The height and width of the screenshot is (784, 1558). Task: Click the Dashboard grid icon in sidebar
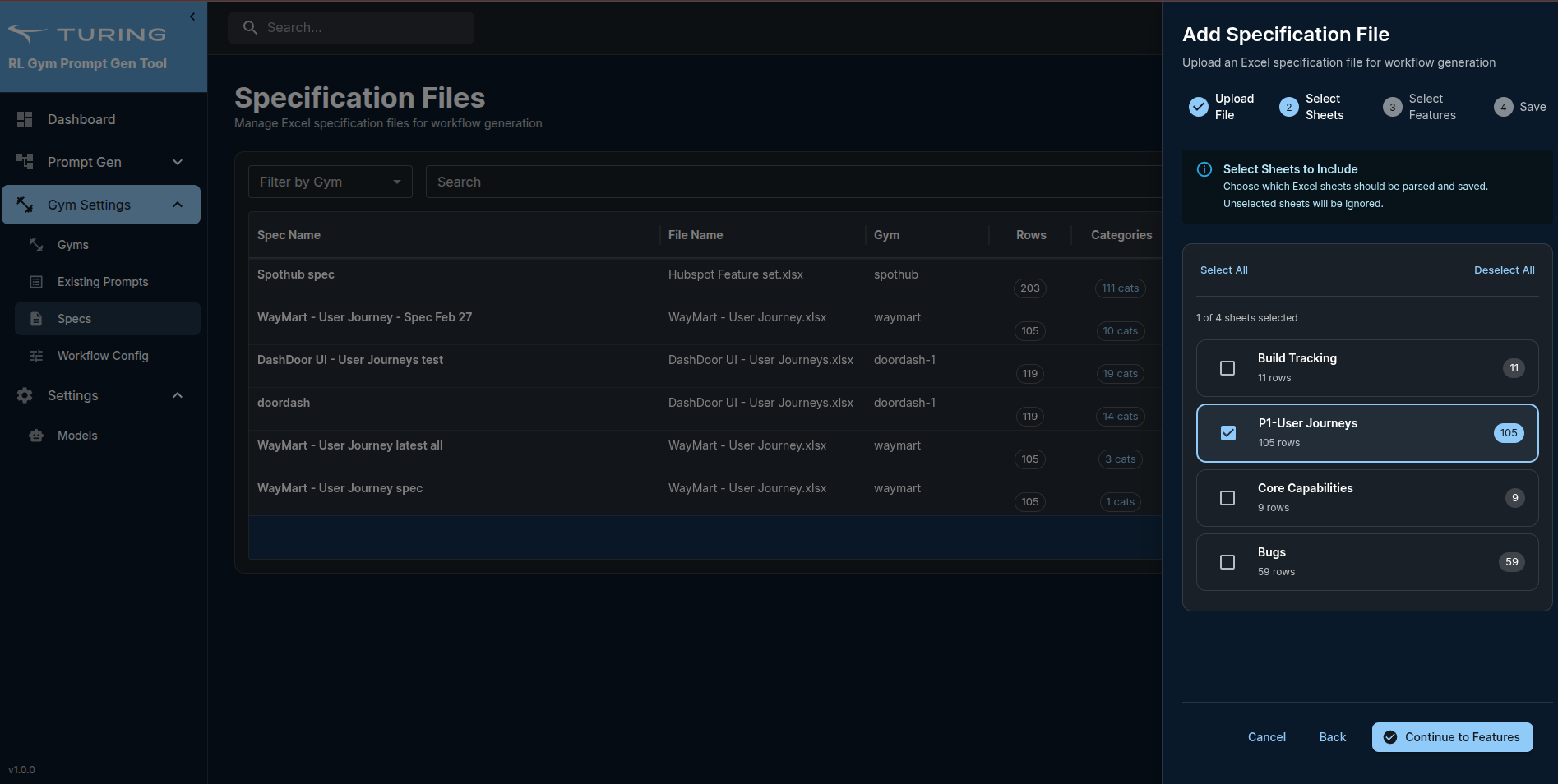(x=25, y=119)
